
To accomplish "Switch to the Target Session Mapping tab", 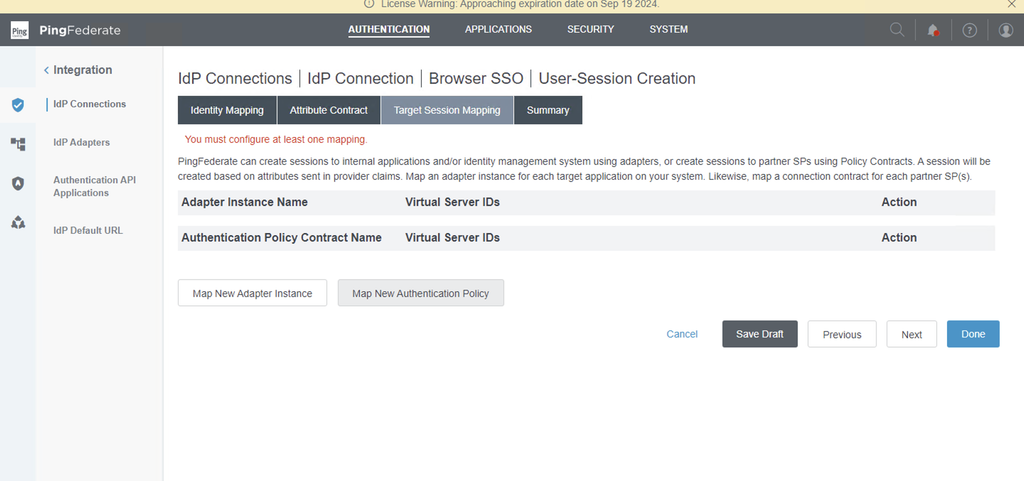I will 447,110.
